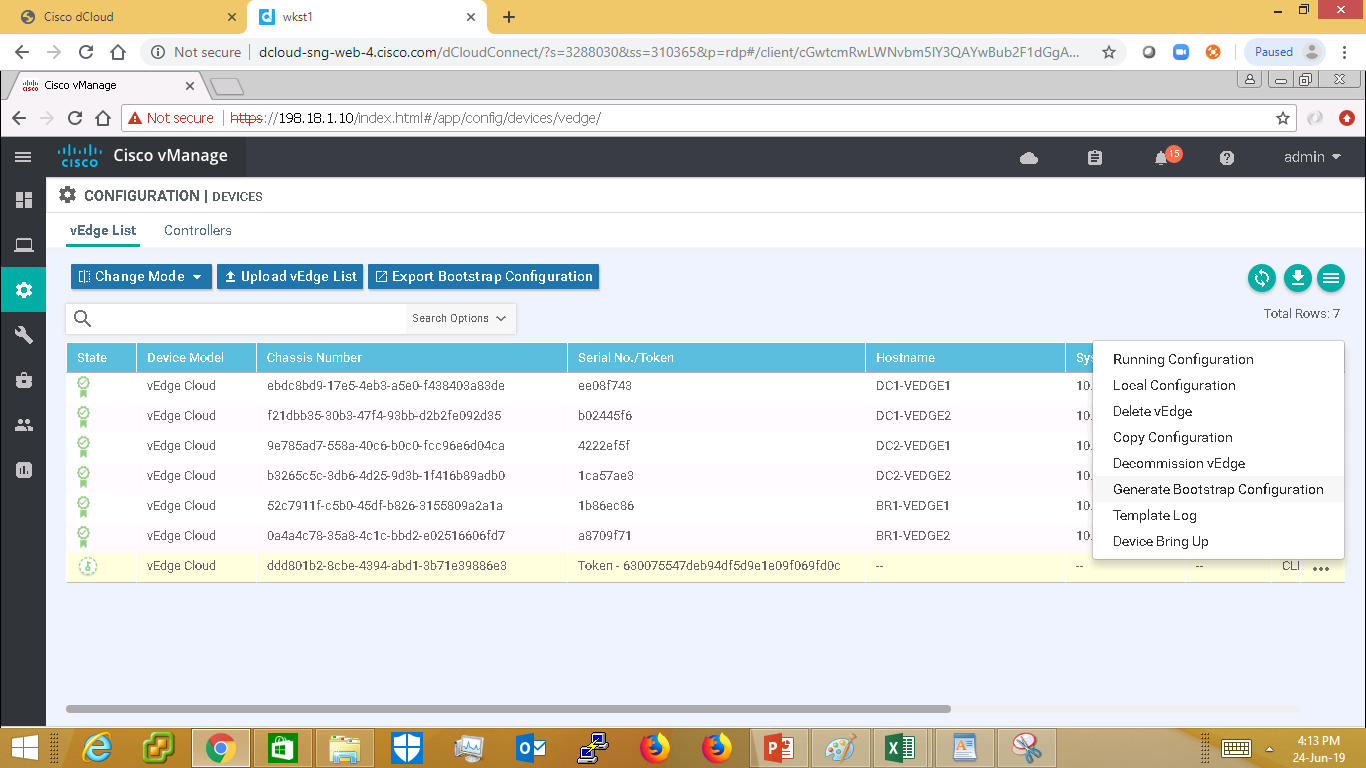Screen dimensions: 1366x768
Task: Select serial number 4222ef5f cell
Action: (604, 446)
